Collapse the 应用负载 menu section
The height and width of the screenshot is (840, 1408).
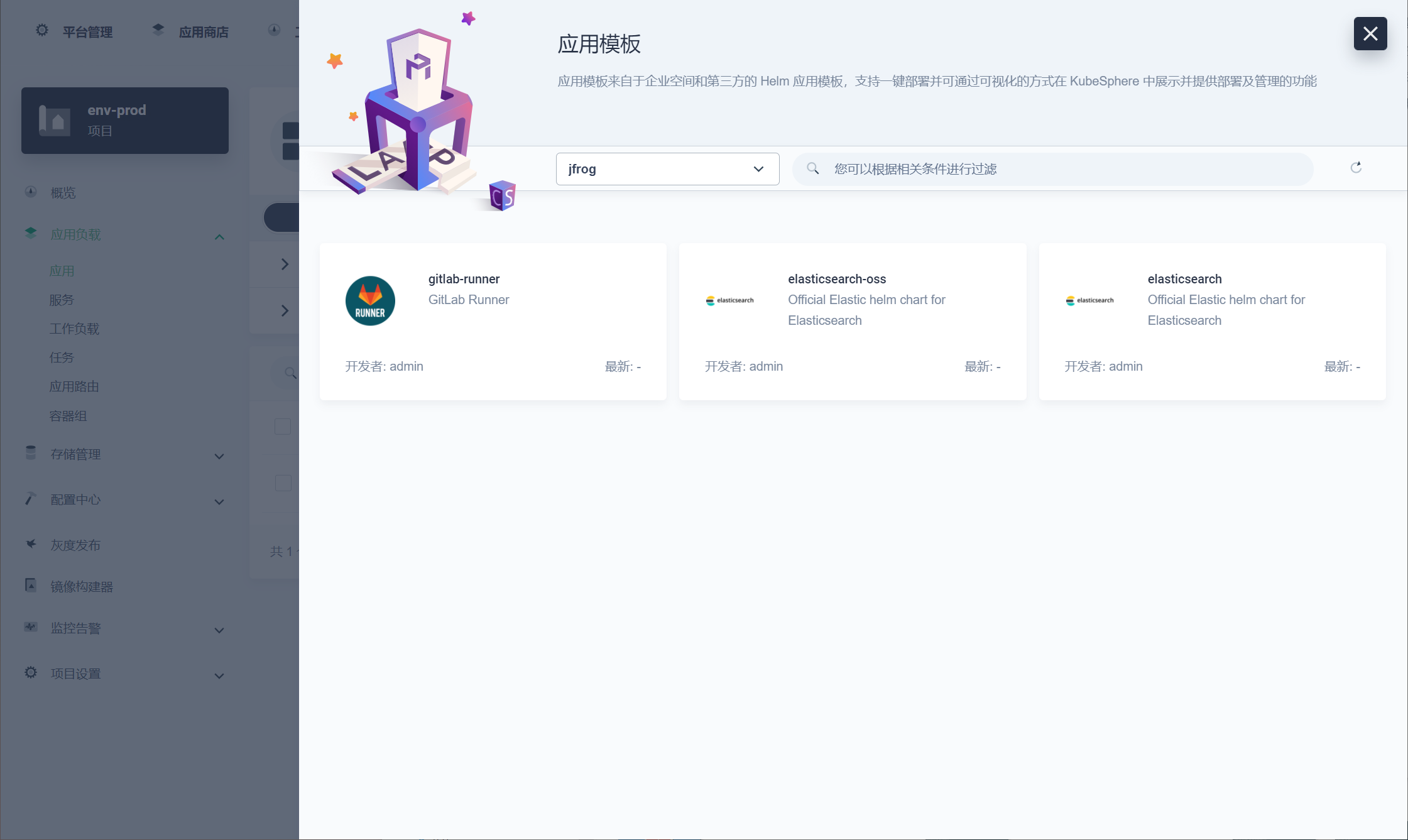(x=219, y=237)
